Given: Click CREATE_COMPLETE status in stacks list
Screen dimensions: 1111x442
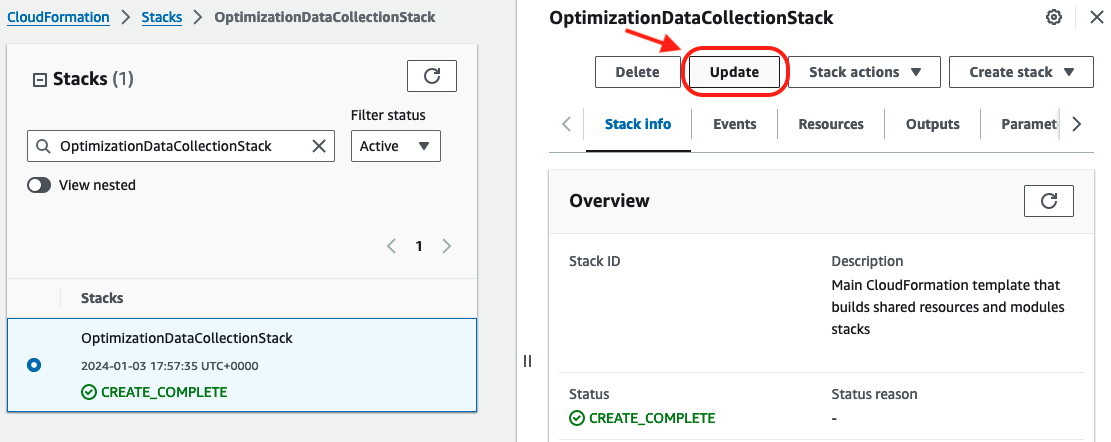Looking at the screenshot, I should [155, 392].
